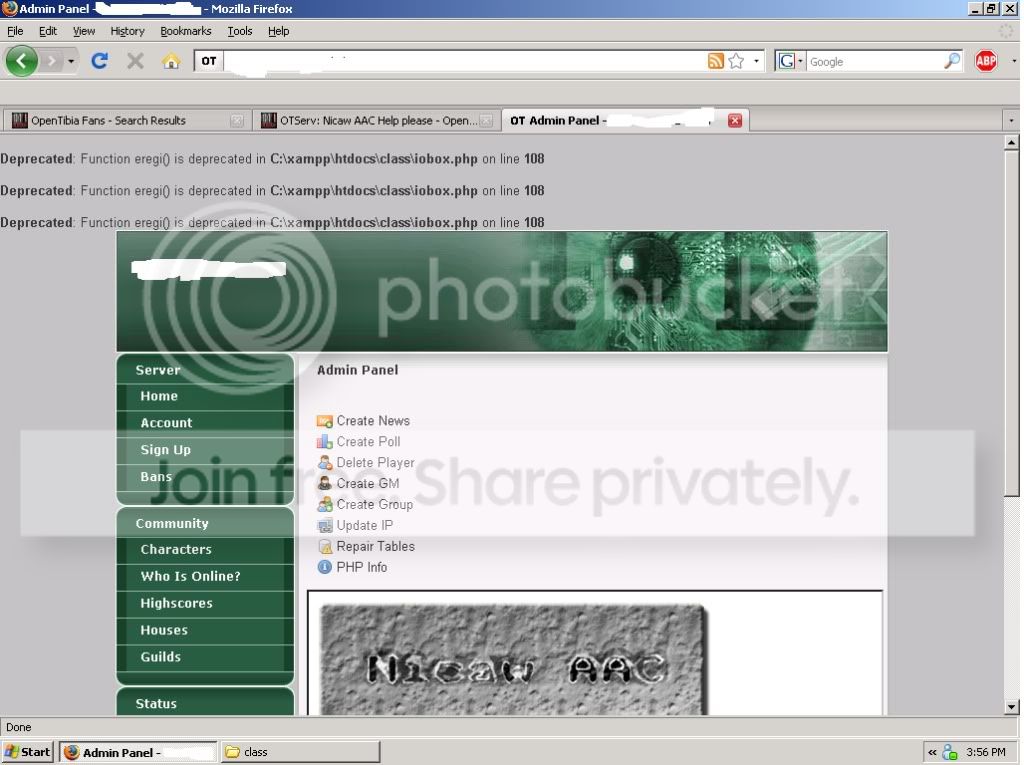
Task: Open the Create Poll link
Action: click(368, 442)
